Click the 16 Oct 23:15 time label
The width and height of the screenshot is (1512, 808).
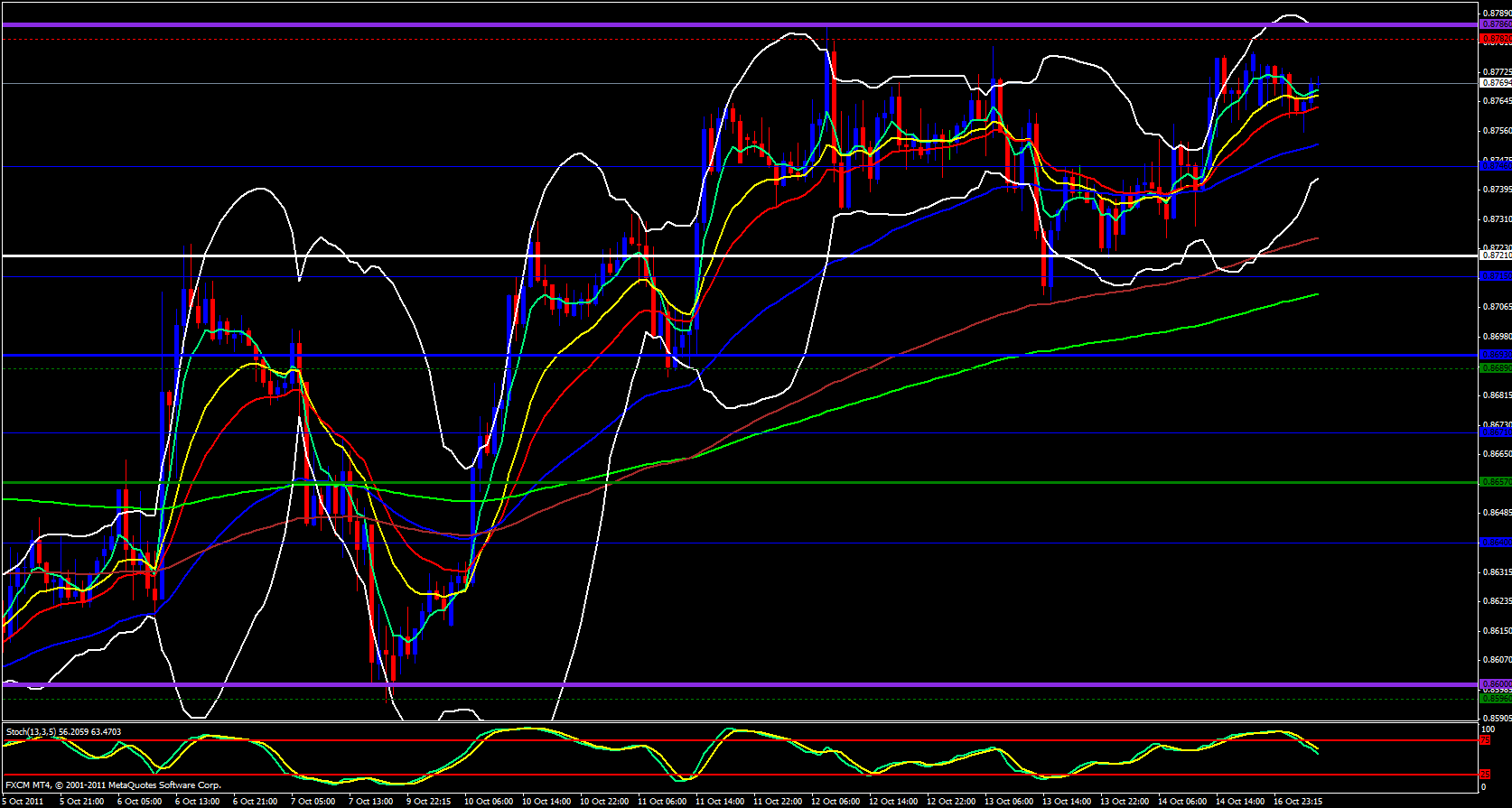click(1298, 801)
